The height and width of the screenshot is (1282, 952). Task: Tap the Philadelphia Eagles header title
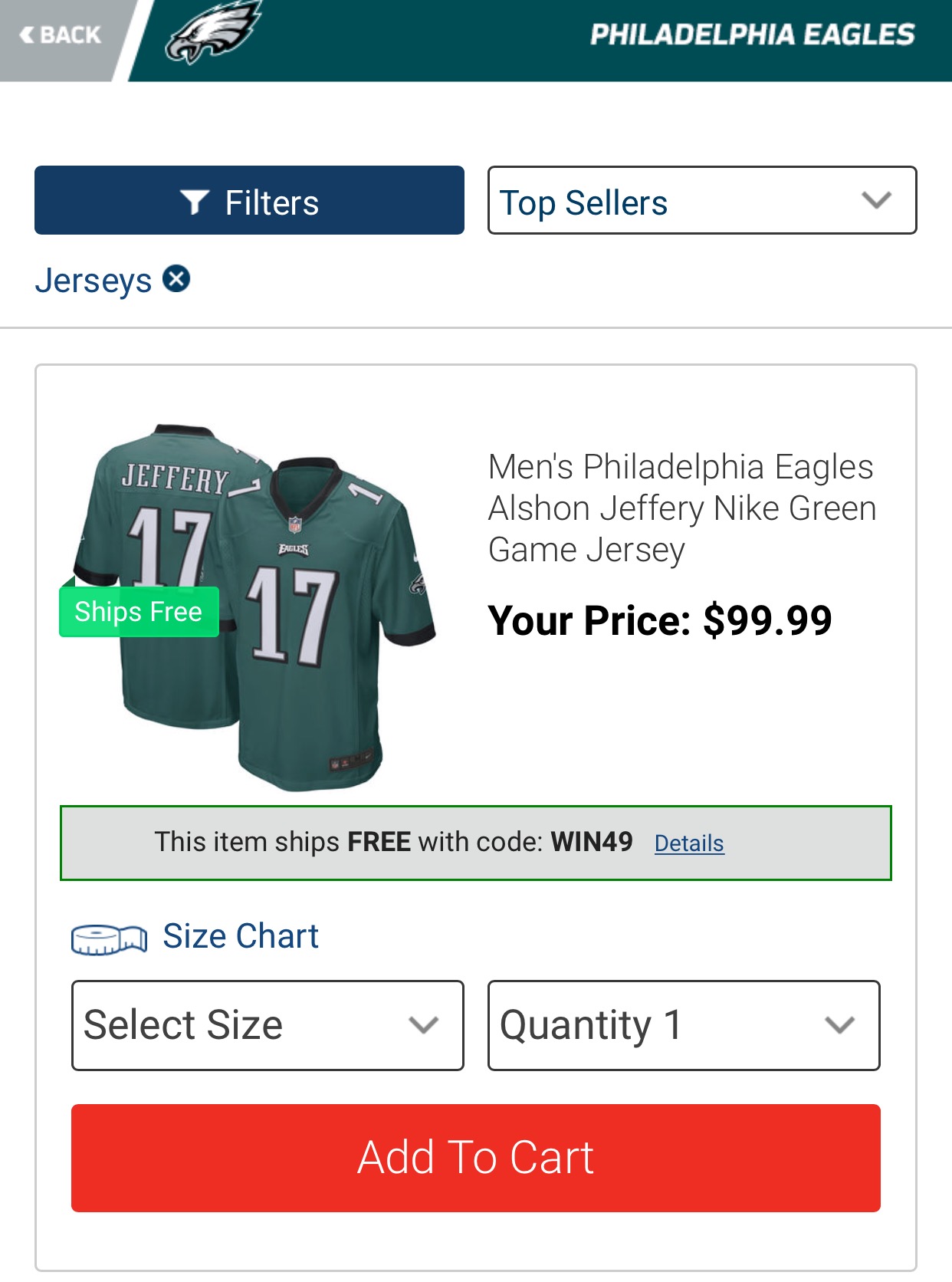click(752, 35)
